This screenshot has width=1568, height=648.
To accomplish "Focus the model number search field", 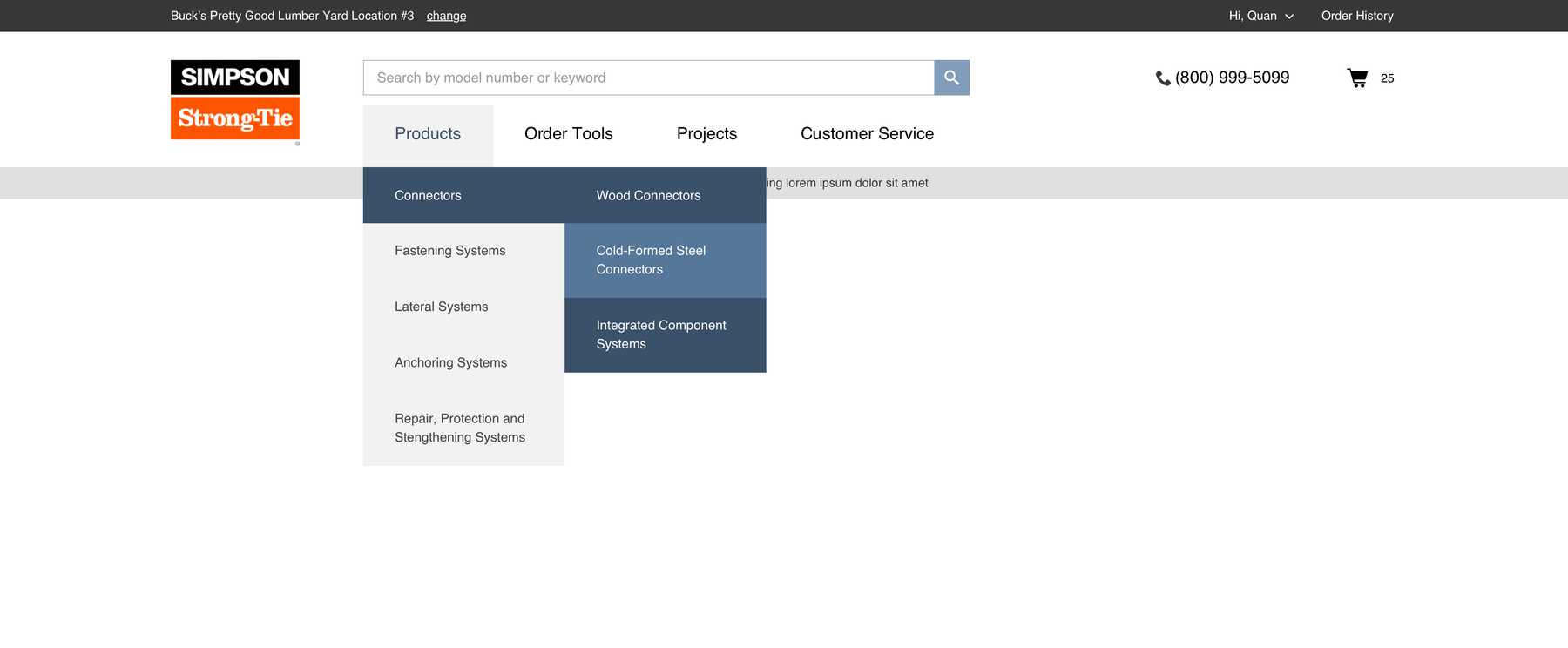I will pyautogui.click(x=648, y=78).
